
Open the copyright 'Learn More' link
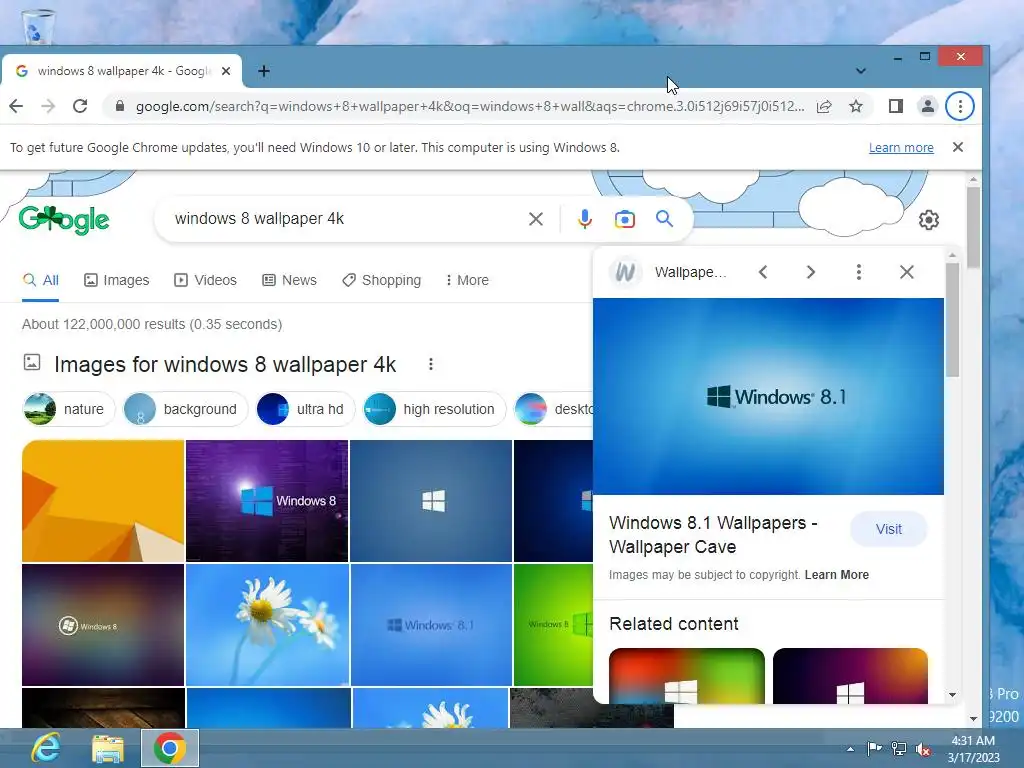tap(837, 575)
